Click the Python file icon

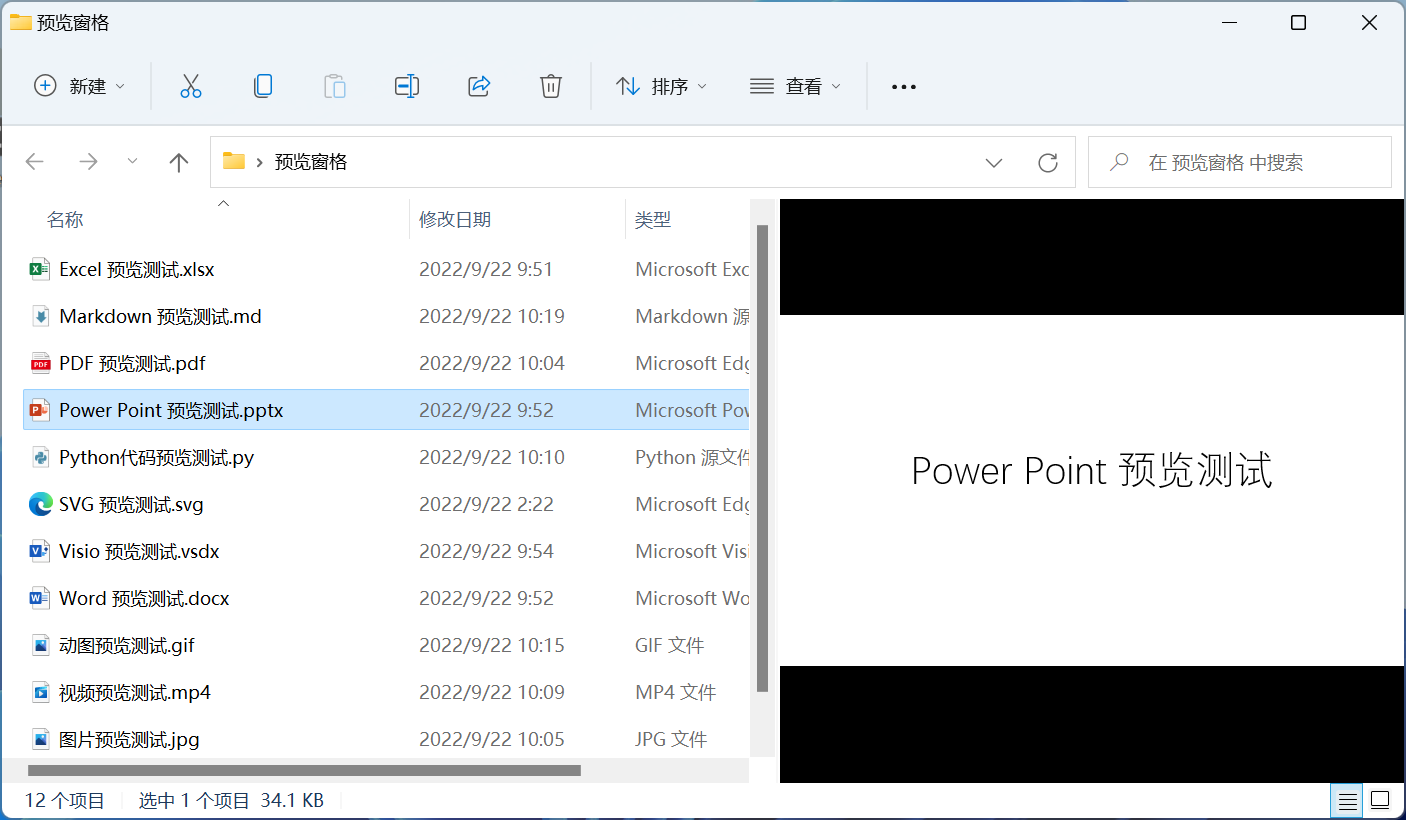pyautogui.click(x=40, y=457)
